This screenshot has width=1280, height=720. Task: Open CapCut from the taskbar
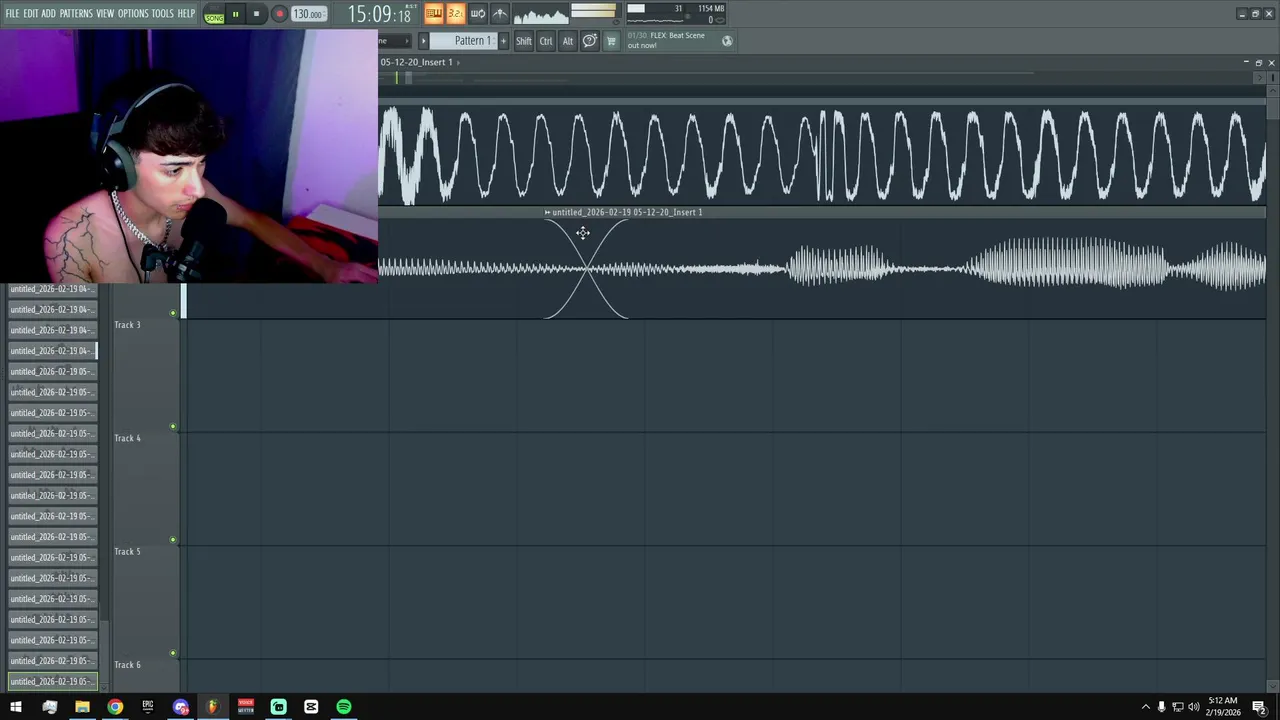pyautogui.click(x=311, y=707)
